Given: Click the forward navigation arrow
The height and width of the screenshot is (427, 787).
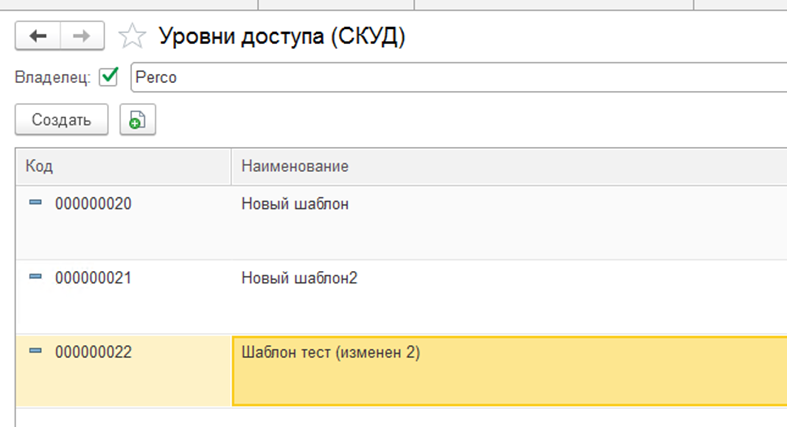Looking at the screenshot, I should (81, 37).
